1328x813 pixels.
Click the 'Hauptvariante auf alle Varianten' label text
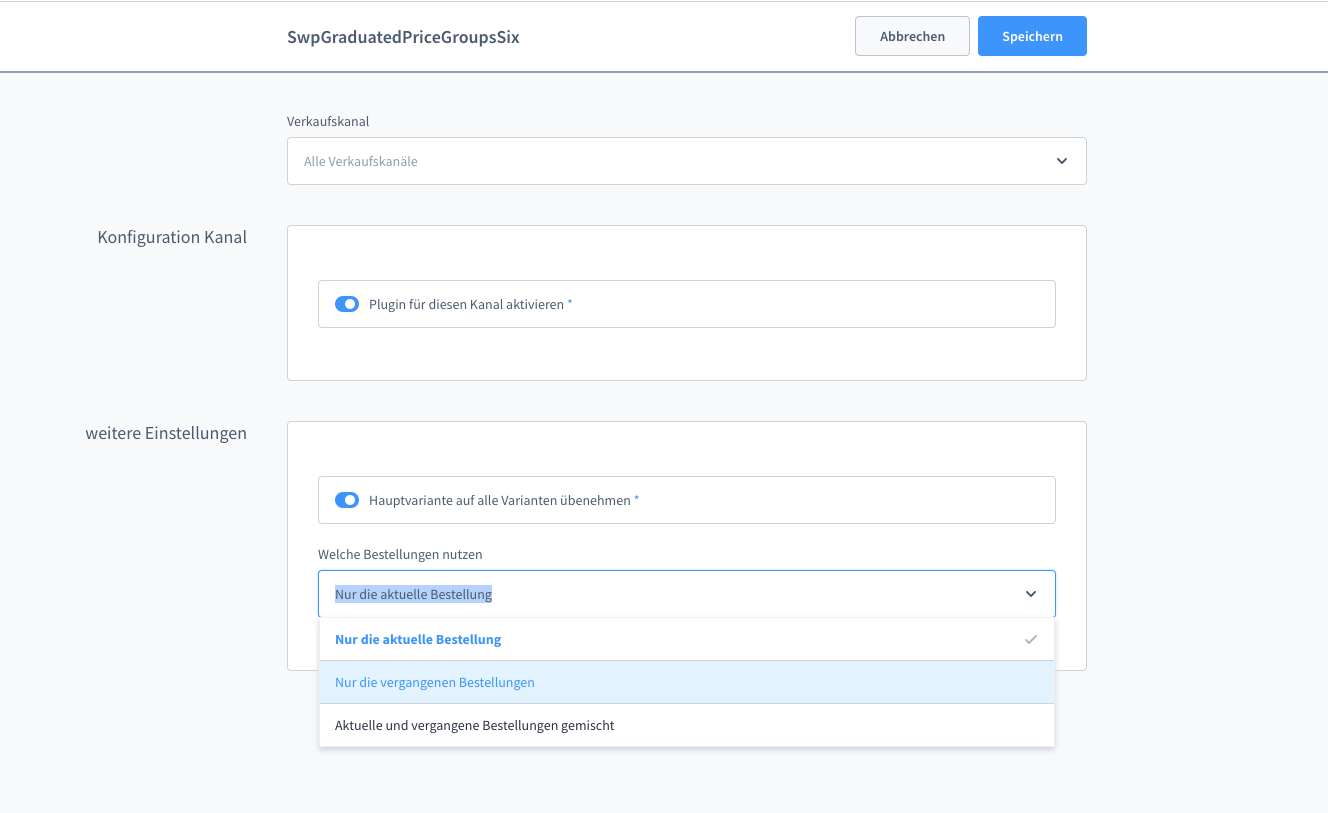(x=499, y=500)
